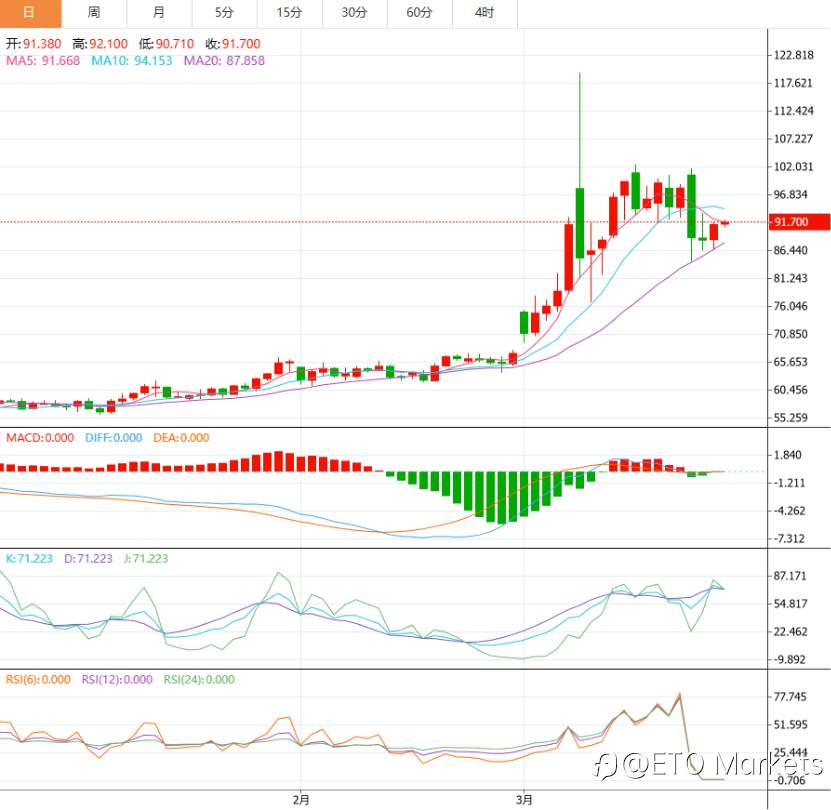Open the 60分 timeframe tab

click(420, 13)
